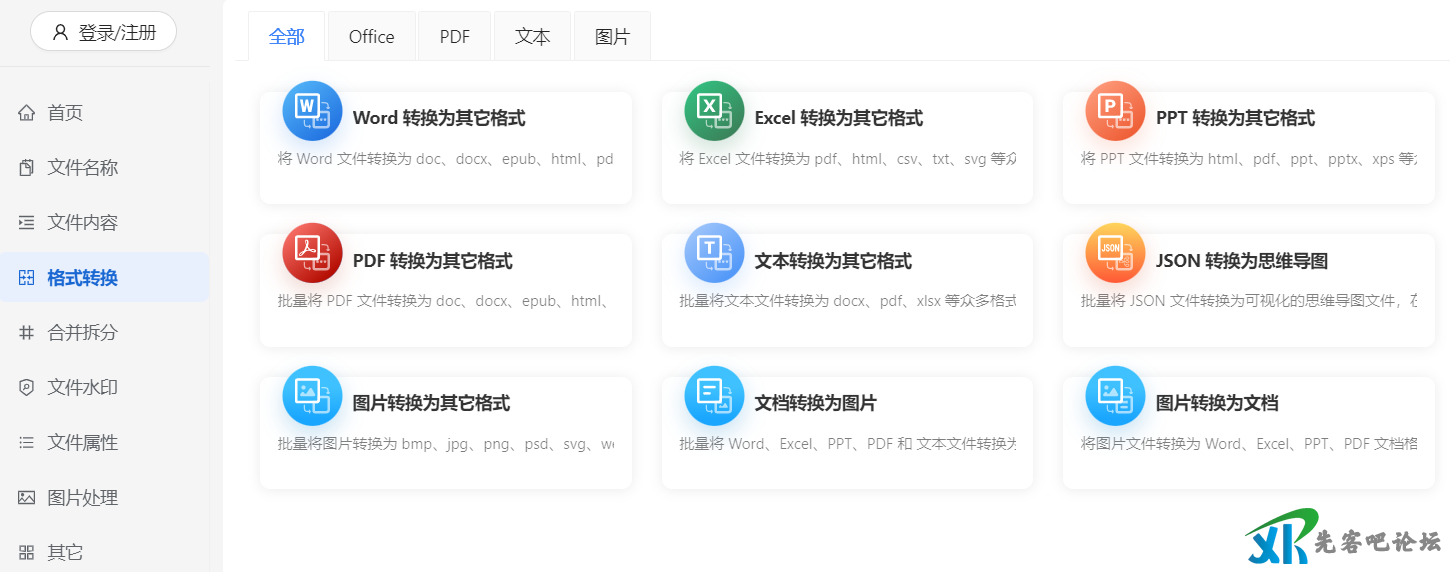Open the 图片 tab
This screenshot has width=1450, height=572.
(x=612, y=37)
